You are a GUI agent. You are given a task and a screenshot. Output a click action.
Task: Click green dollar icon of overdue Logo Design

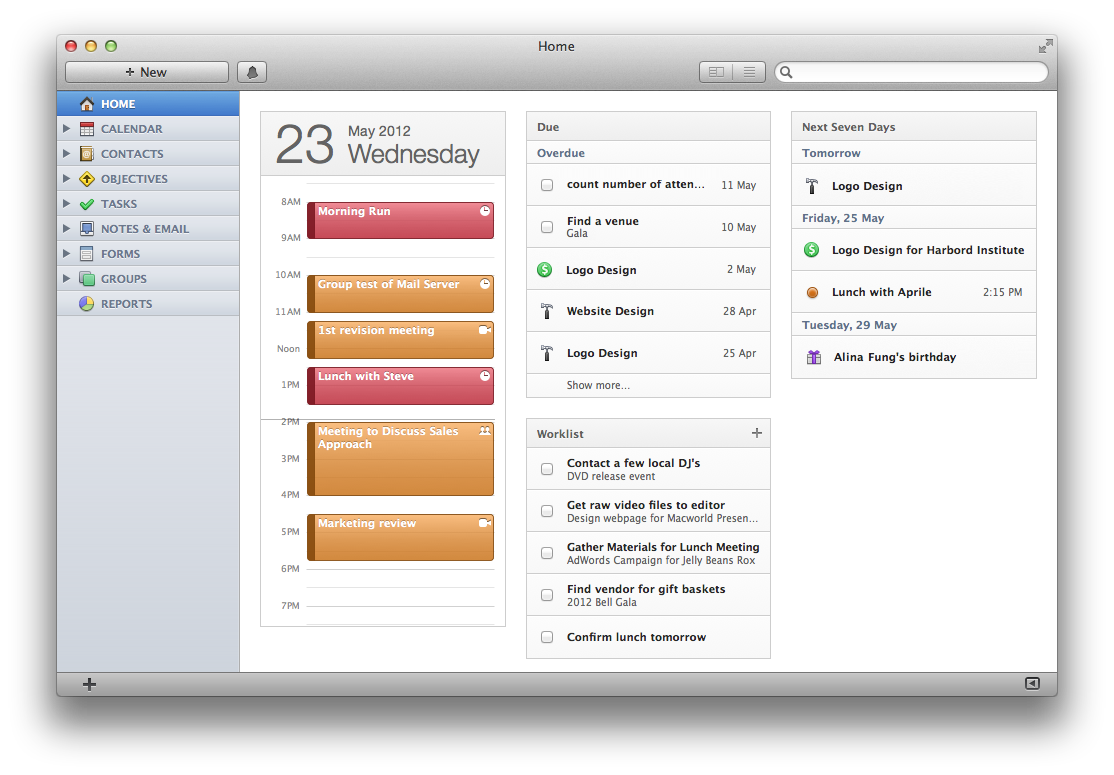pyautogui.click(x=545, y=269)
